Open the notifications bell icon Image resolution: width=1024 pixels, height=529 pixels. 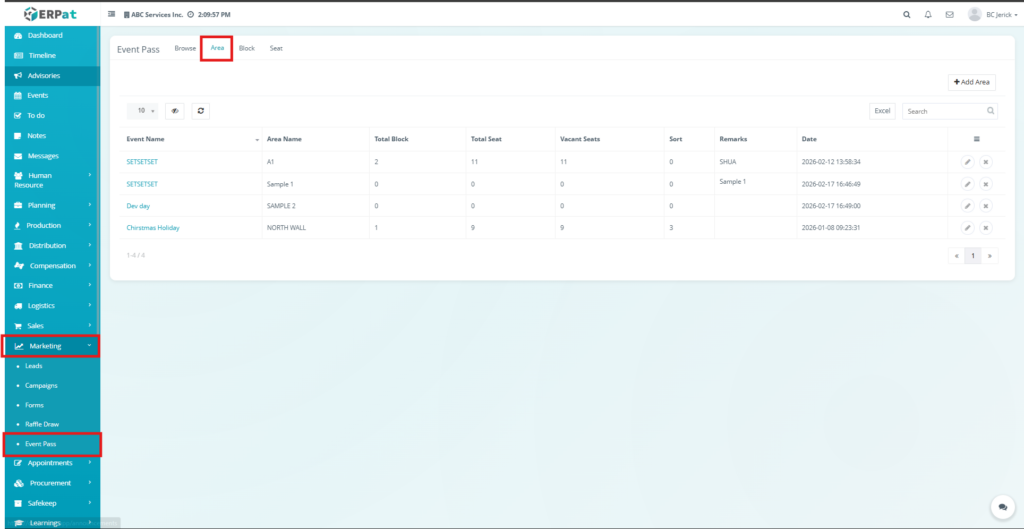(928, 15)
